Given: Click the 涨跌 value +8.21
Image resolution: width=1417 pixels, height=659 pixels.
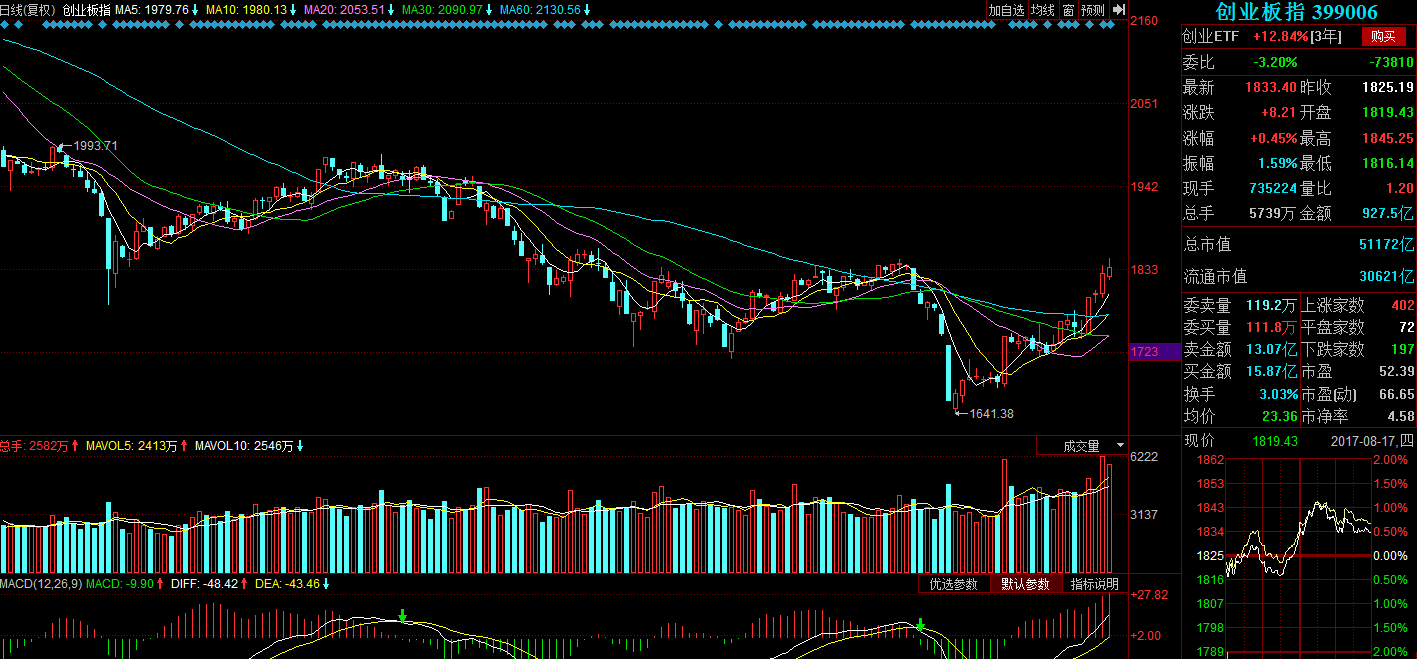Looking at the screenshot, I should (x=1279, y=112).
